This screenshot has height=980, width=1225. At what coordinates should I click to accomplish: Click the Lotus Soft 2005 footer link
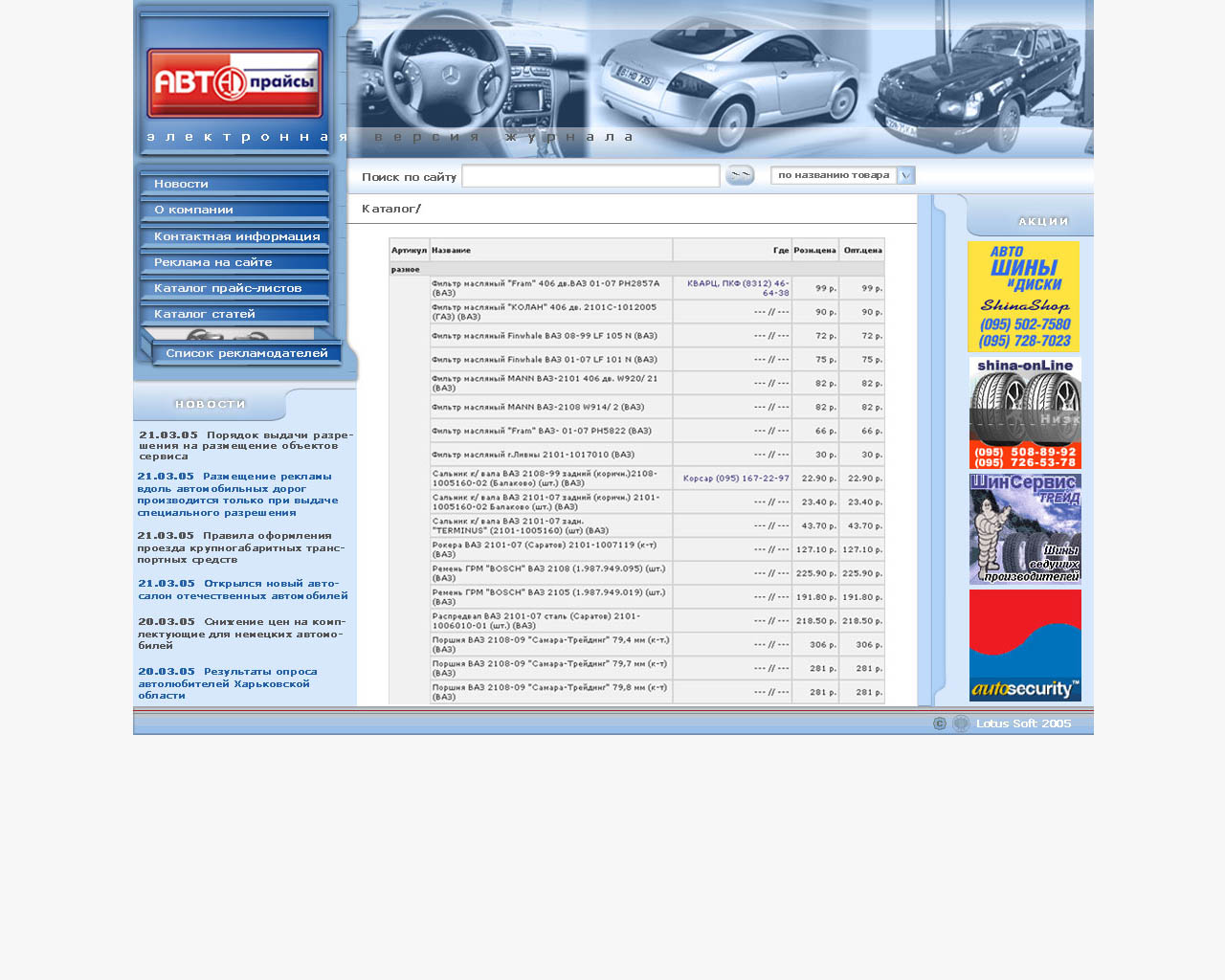point(1024,724)
